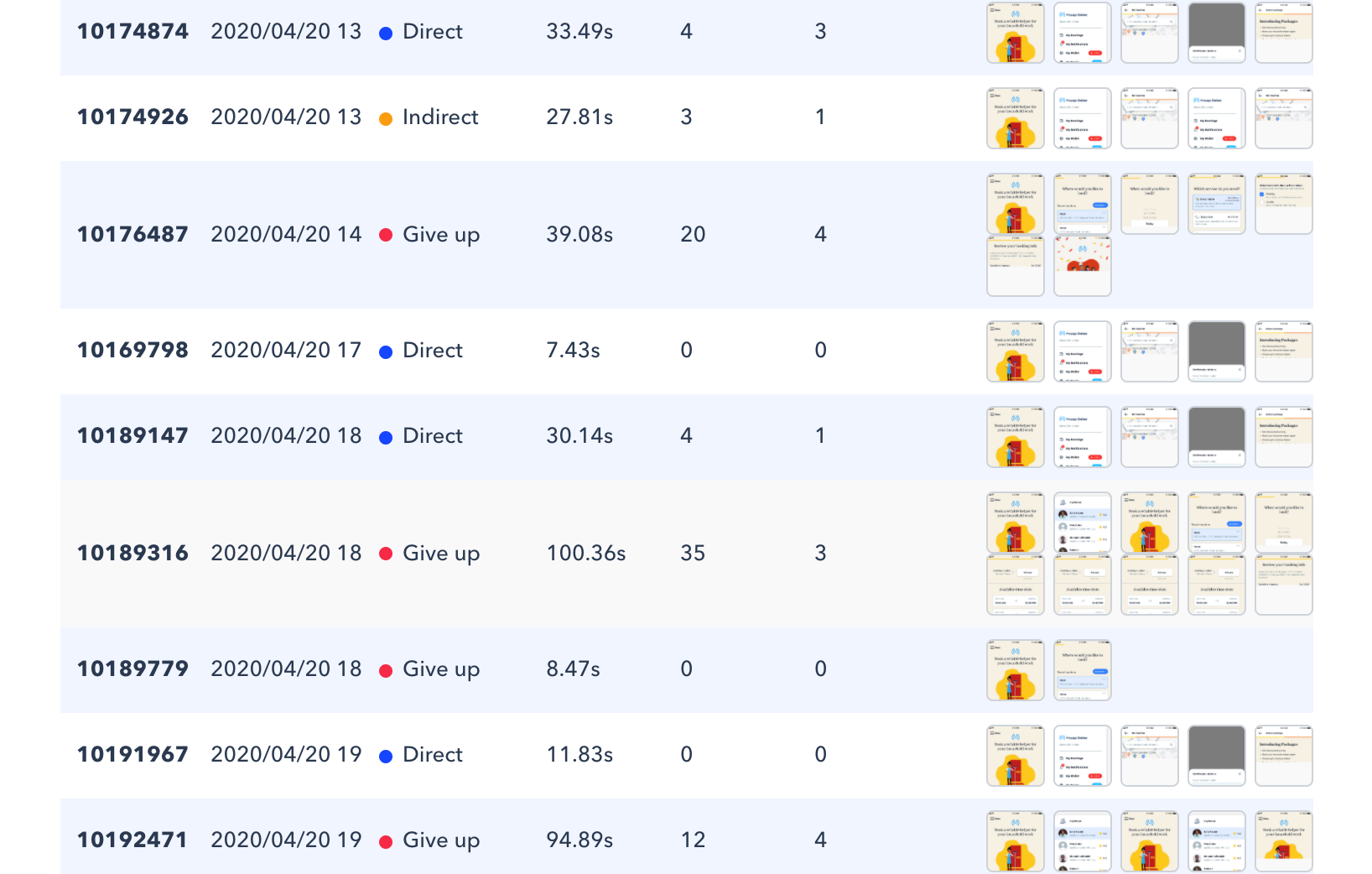Open Introducing Packages thumbnail in row 10189147

pyautogui.click(x=1284, y=437)
